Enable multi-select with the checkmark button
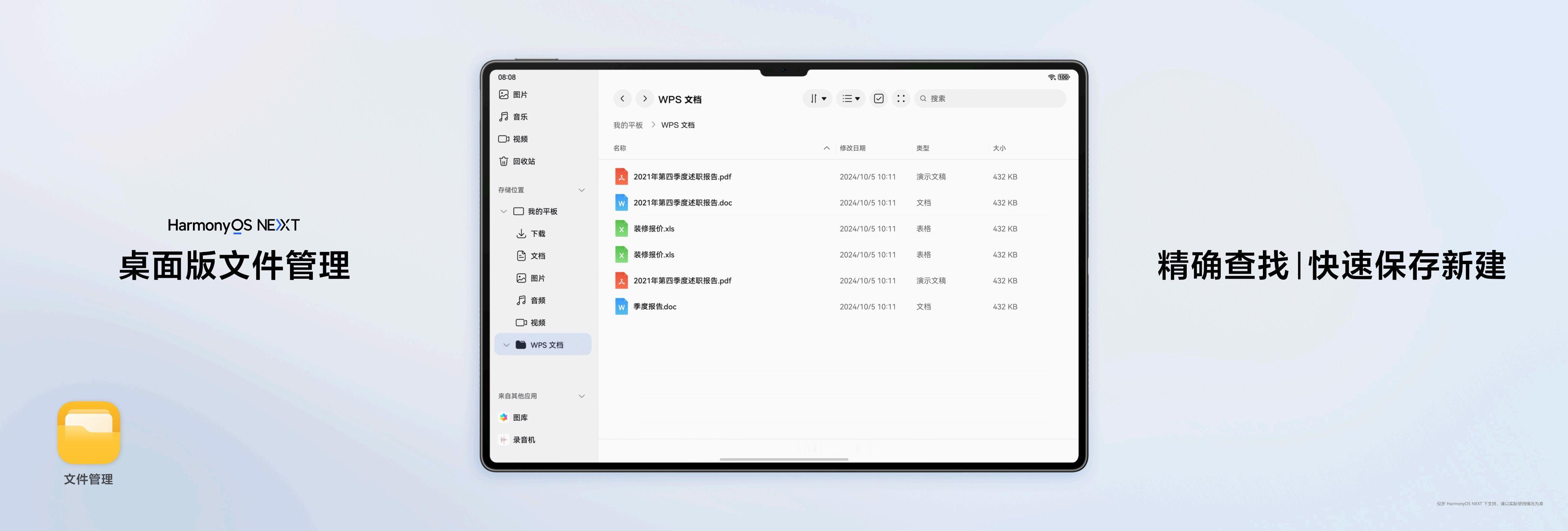1568x531 pixels. [x=878, y=99]
